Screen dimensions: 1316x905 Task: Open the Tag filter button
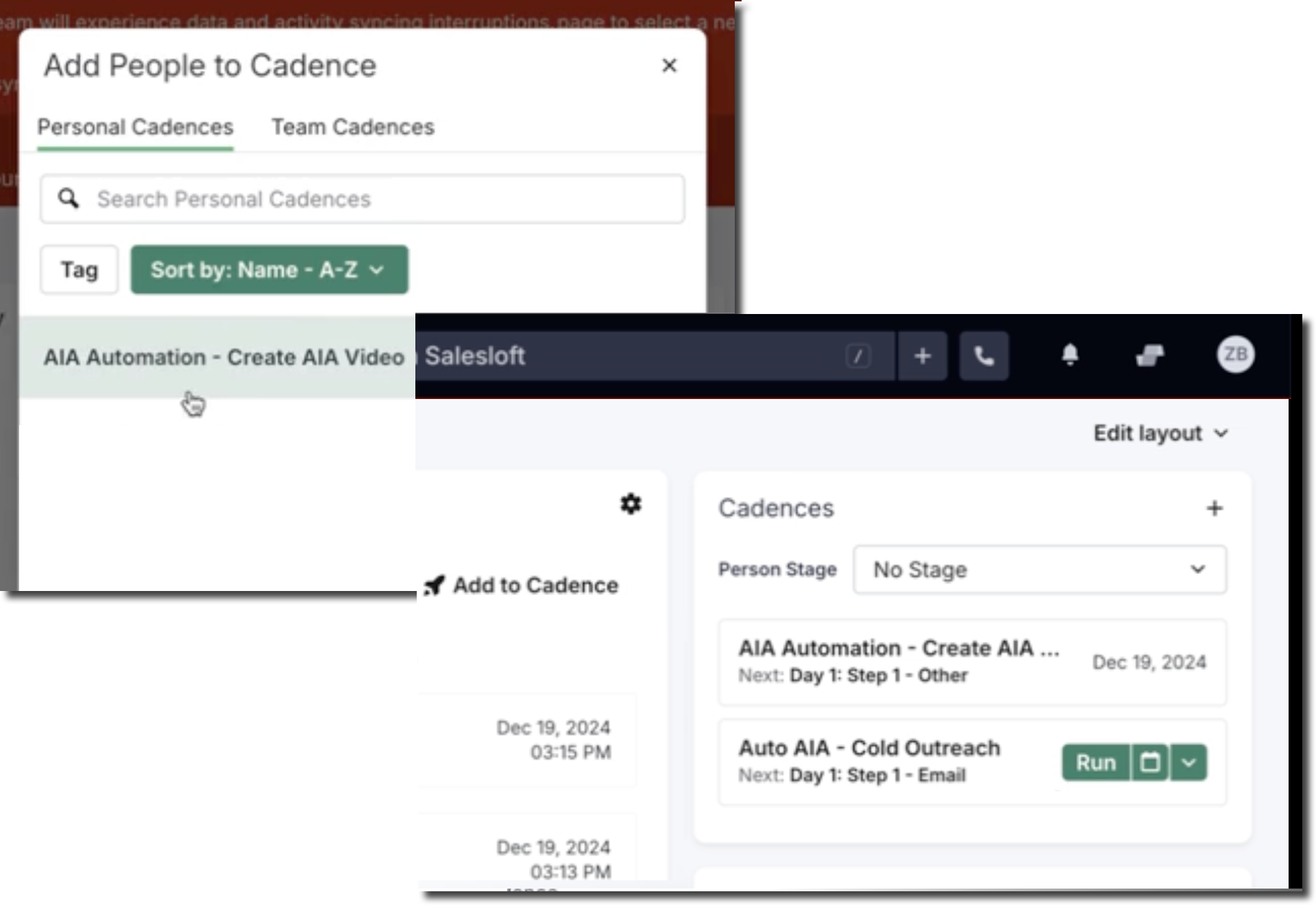tap(79, 270)
